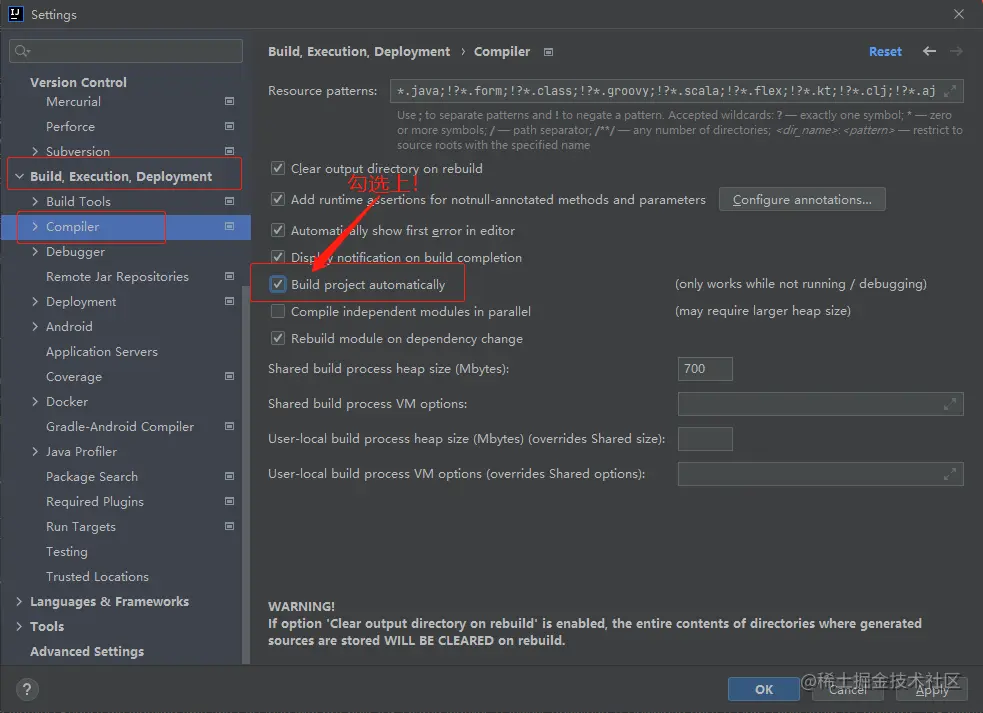
Task: Click project-level icon on Compiler row
Action: pos(229,226)
